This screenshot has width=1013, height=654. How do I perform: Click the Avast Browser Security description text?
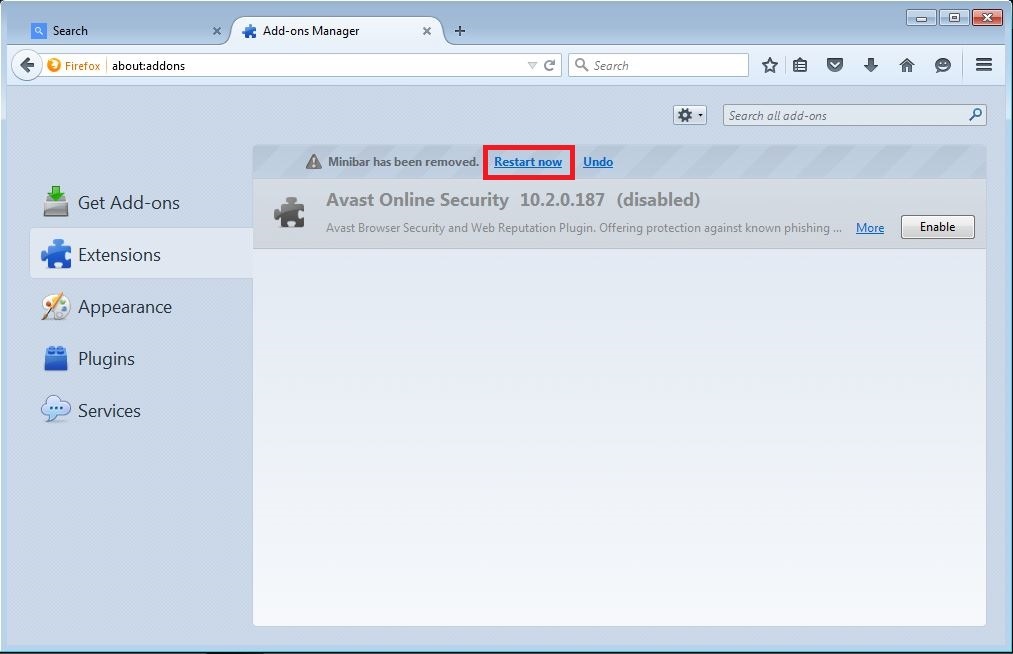coord(583,227)
